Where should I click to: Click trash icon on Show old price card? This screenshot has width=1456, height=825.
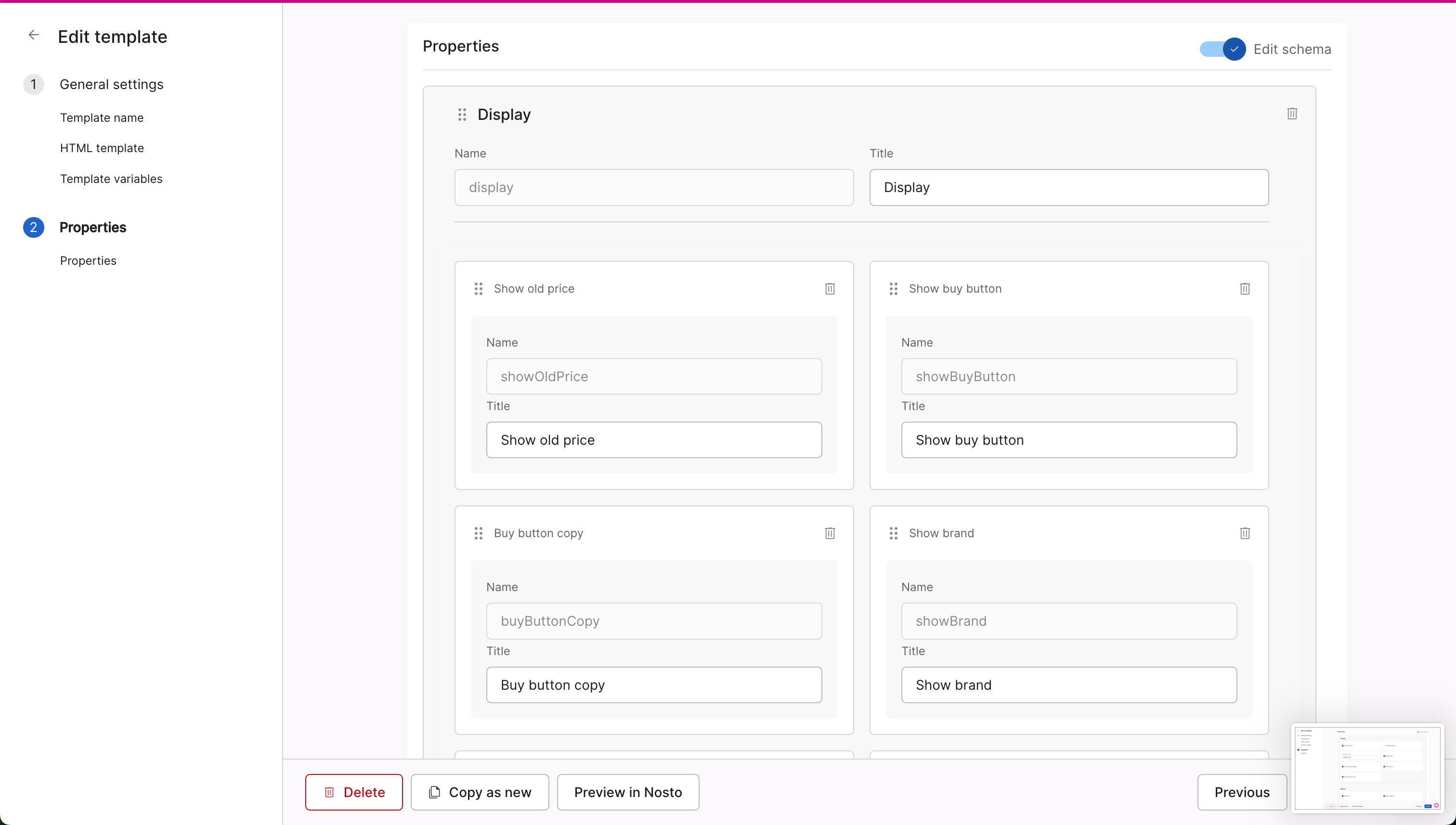[830, 289]
